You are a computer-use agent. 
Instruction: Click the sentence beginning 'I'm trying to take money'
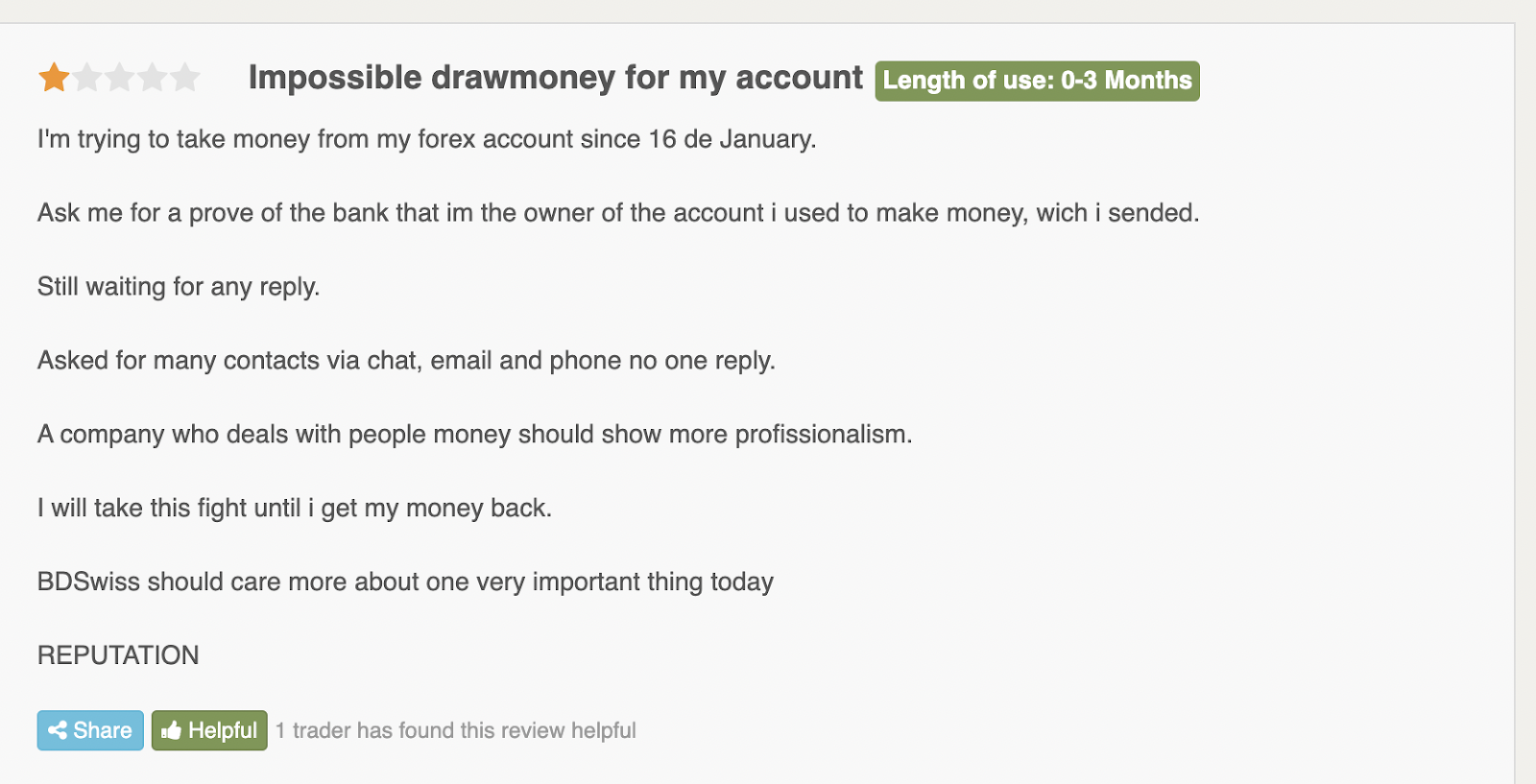[x=427, y=139]
